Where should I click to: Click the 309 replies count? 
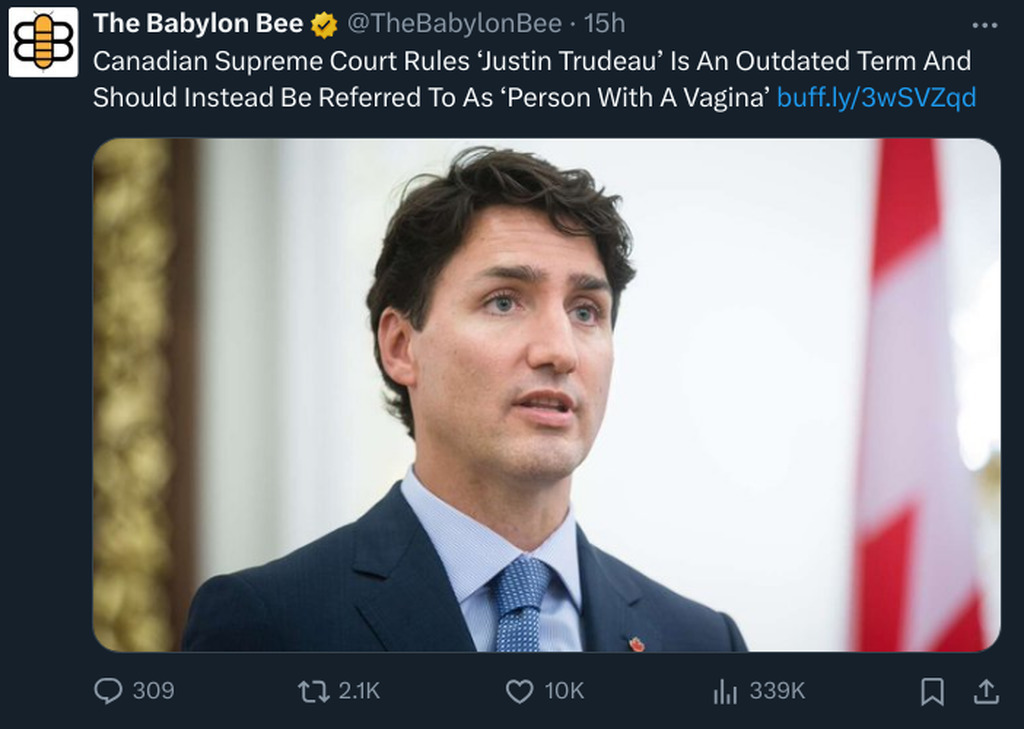(153, 690)
